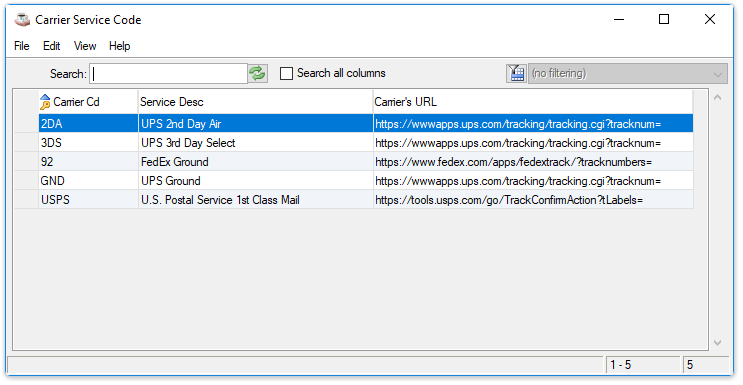Open the (no filtering) dropdown

(628, 73)
